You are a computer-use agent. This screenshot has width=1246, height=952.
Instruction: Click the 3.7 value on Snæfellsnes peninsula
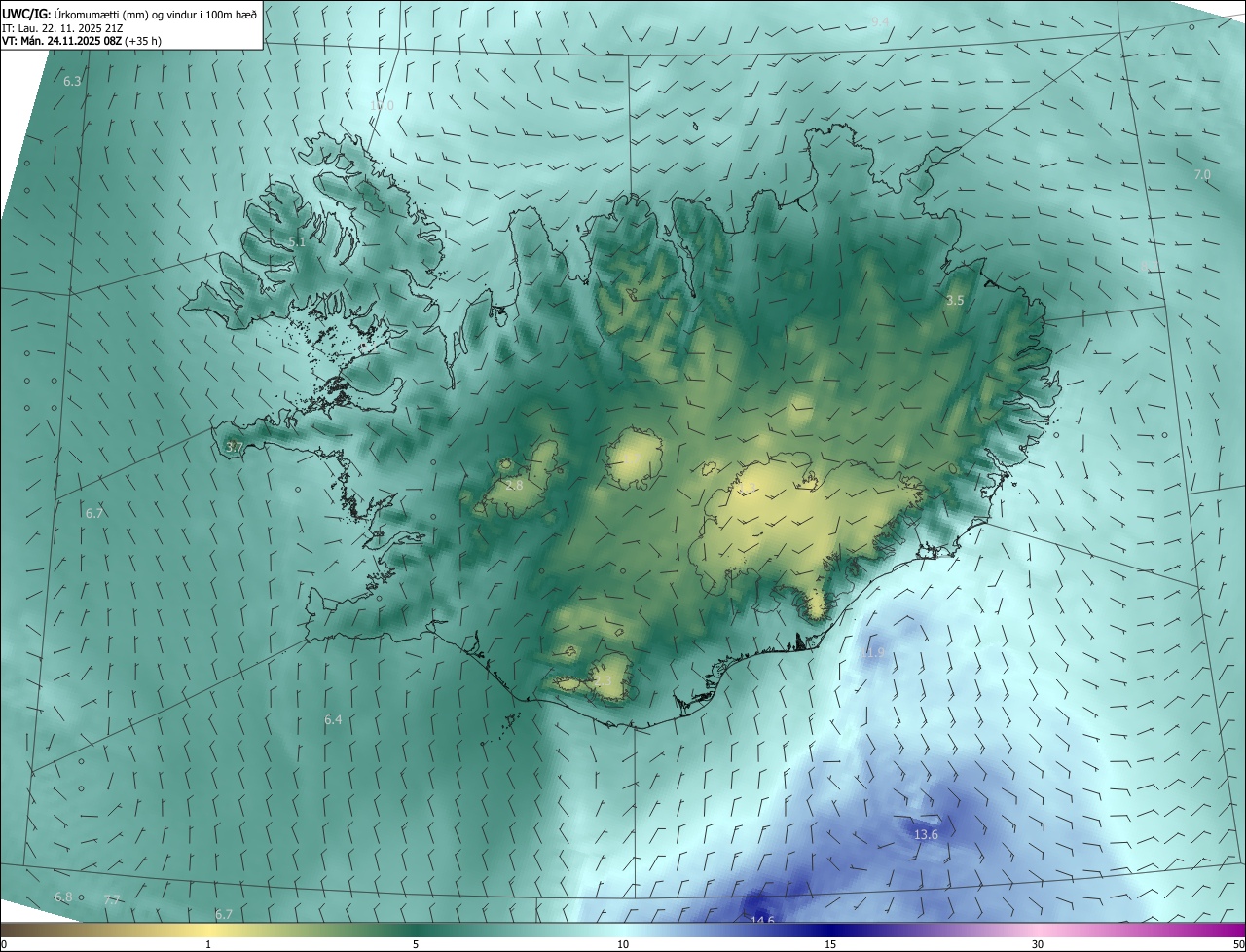tap(234, 447)
